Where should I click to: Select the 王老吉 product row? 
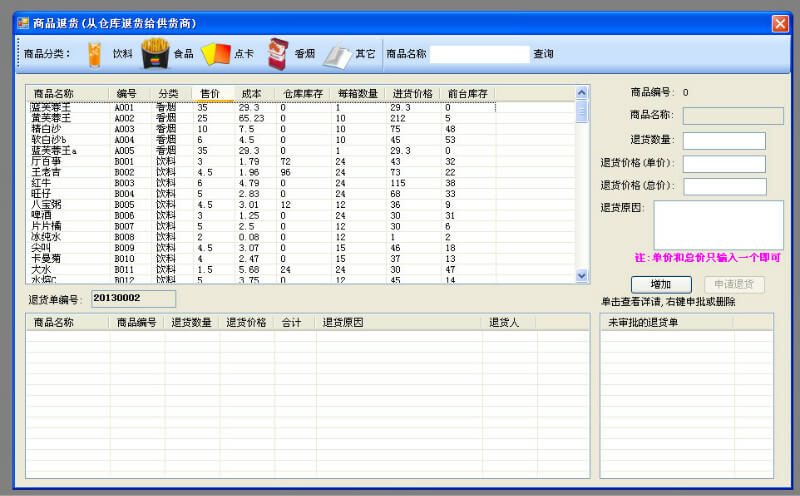[48, 172]
